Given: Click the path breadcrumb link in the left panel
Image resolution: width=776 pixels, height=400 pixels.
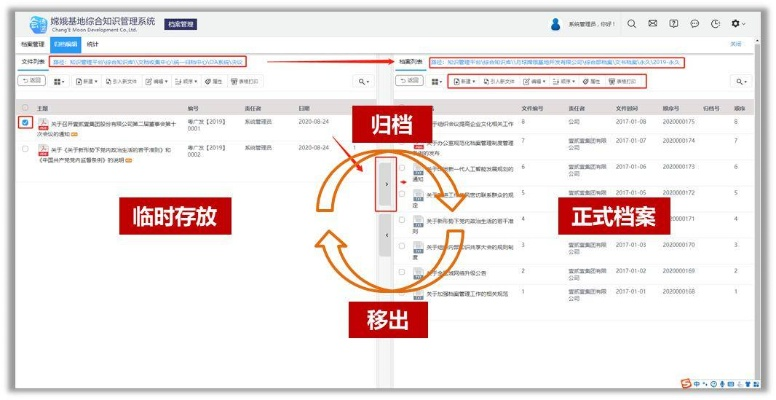Looking at the screenshot, I should [147, 62].
